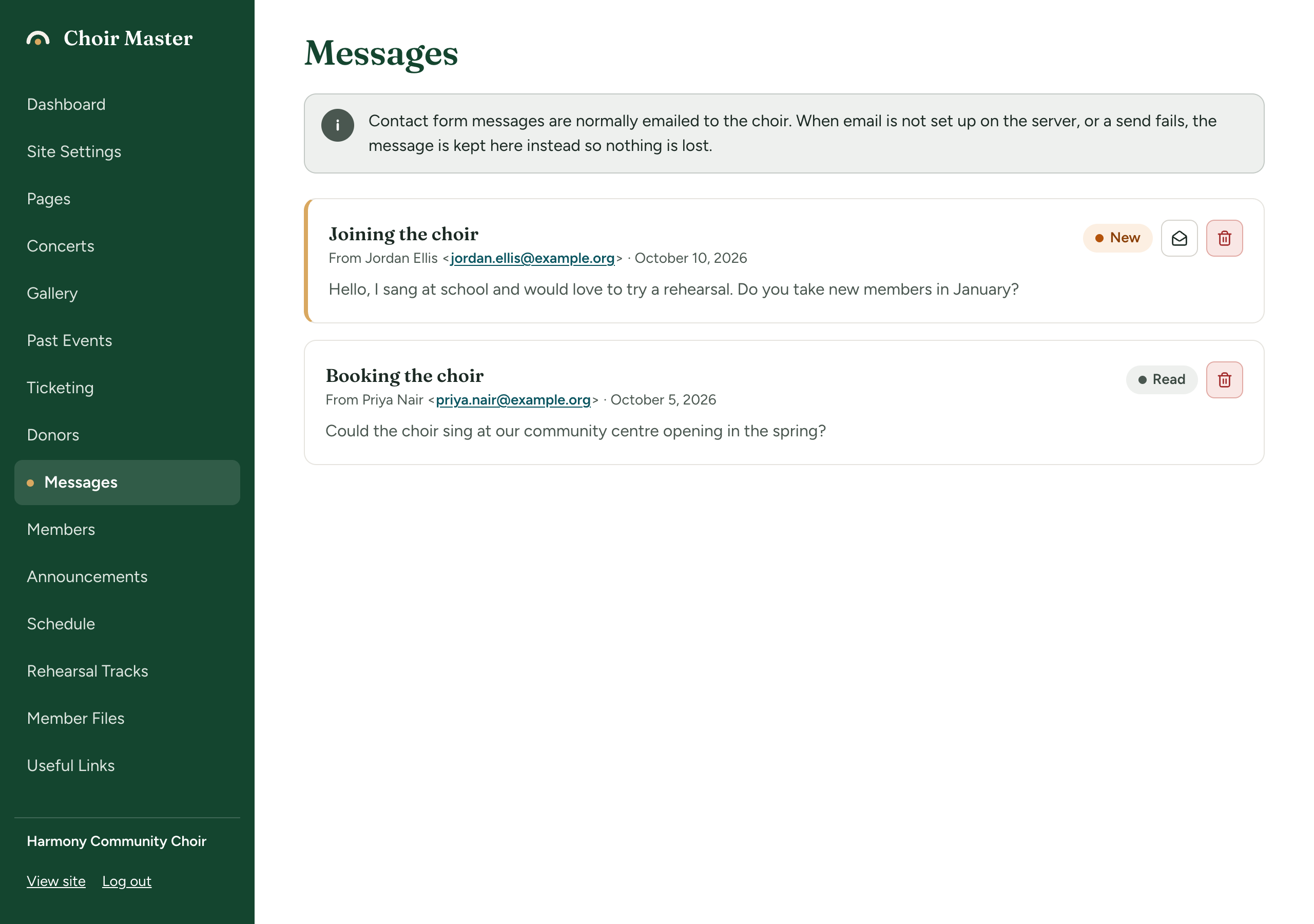The height and width of the screenshot is (924, 1314).
Task: Click the Read status badge
Action: [x=1161, y=379]
